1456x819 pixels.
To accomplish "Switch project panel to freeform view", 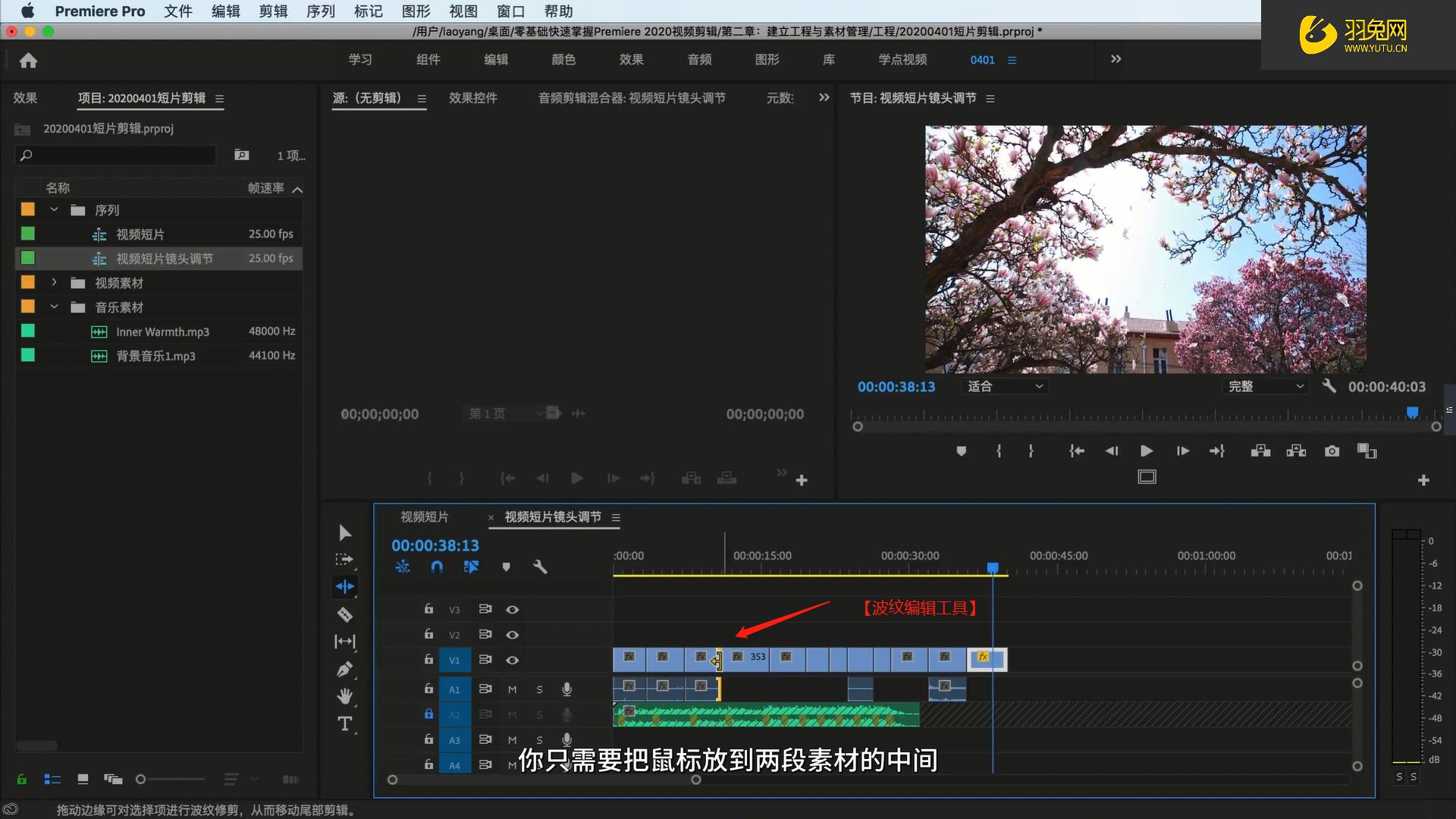I will pos(113,779).
